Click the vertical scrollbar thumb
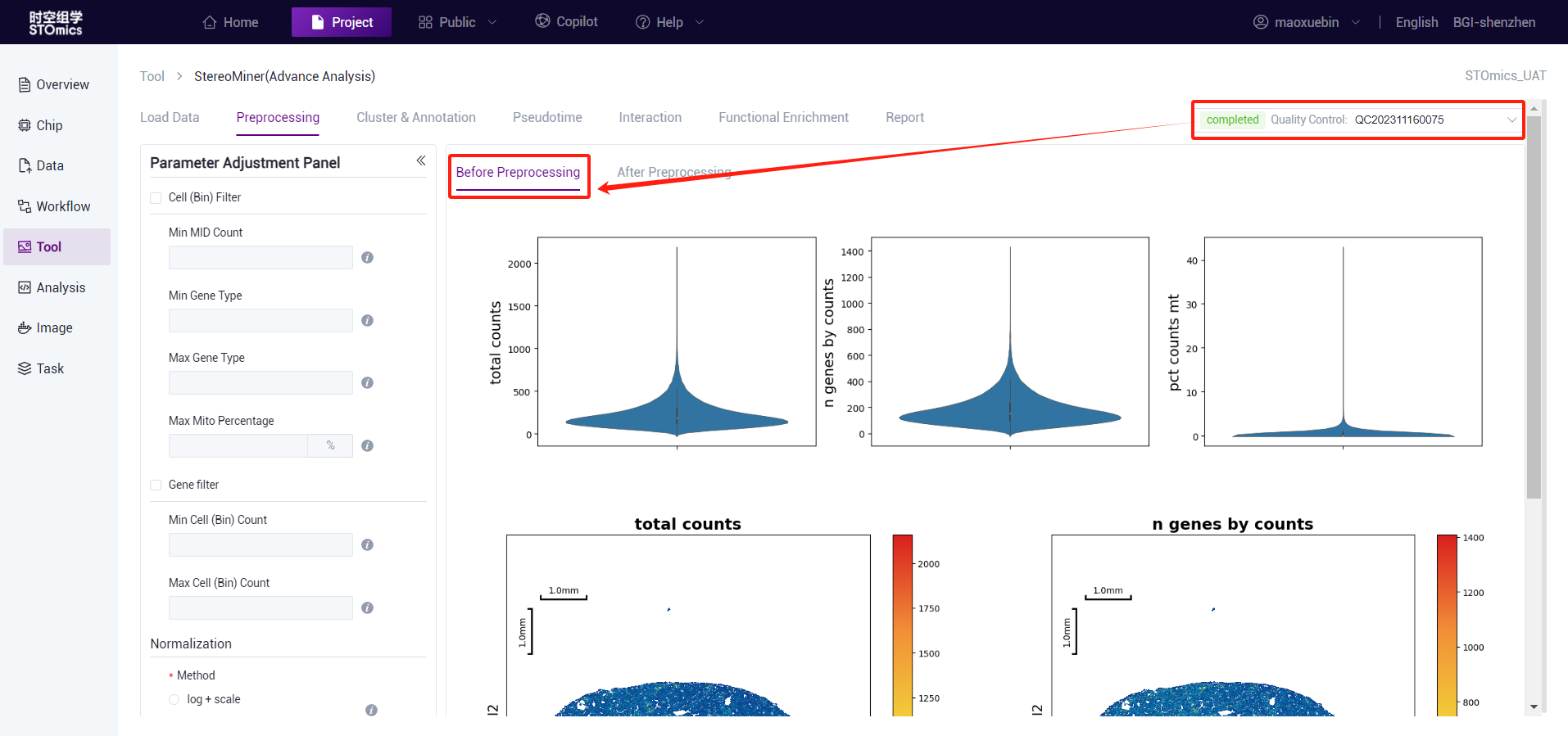The width and height of the screenshot is (1568, 736). coord(1534,307)
